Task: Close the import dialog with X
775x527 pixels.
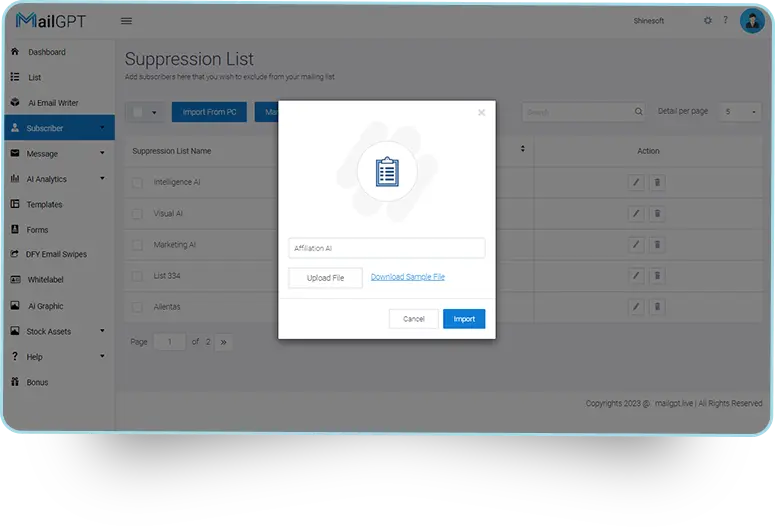Action: pyautogui.click(x=481, y=113)
